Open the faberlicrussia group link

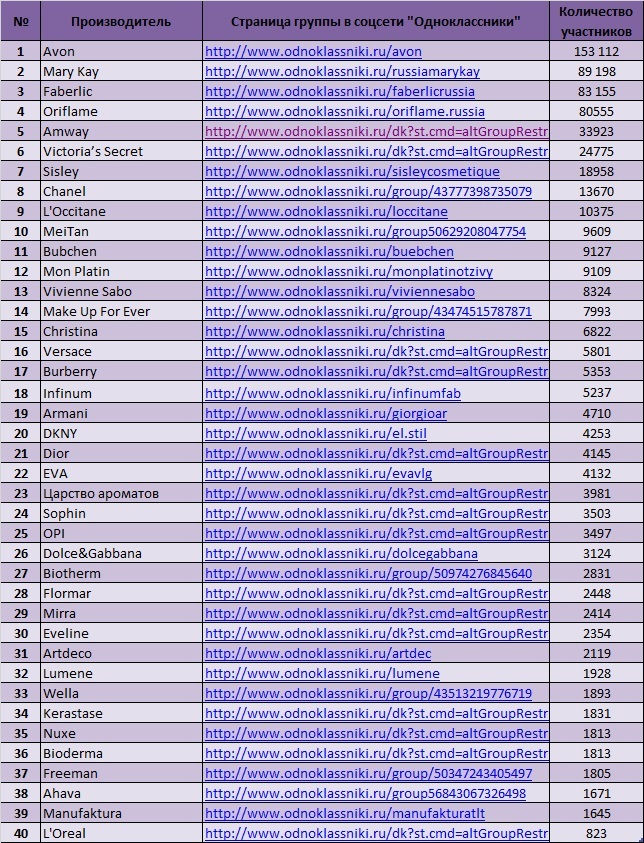(x=340, y=91)
